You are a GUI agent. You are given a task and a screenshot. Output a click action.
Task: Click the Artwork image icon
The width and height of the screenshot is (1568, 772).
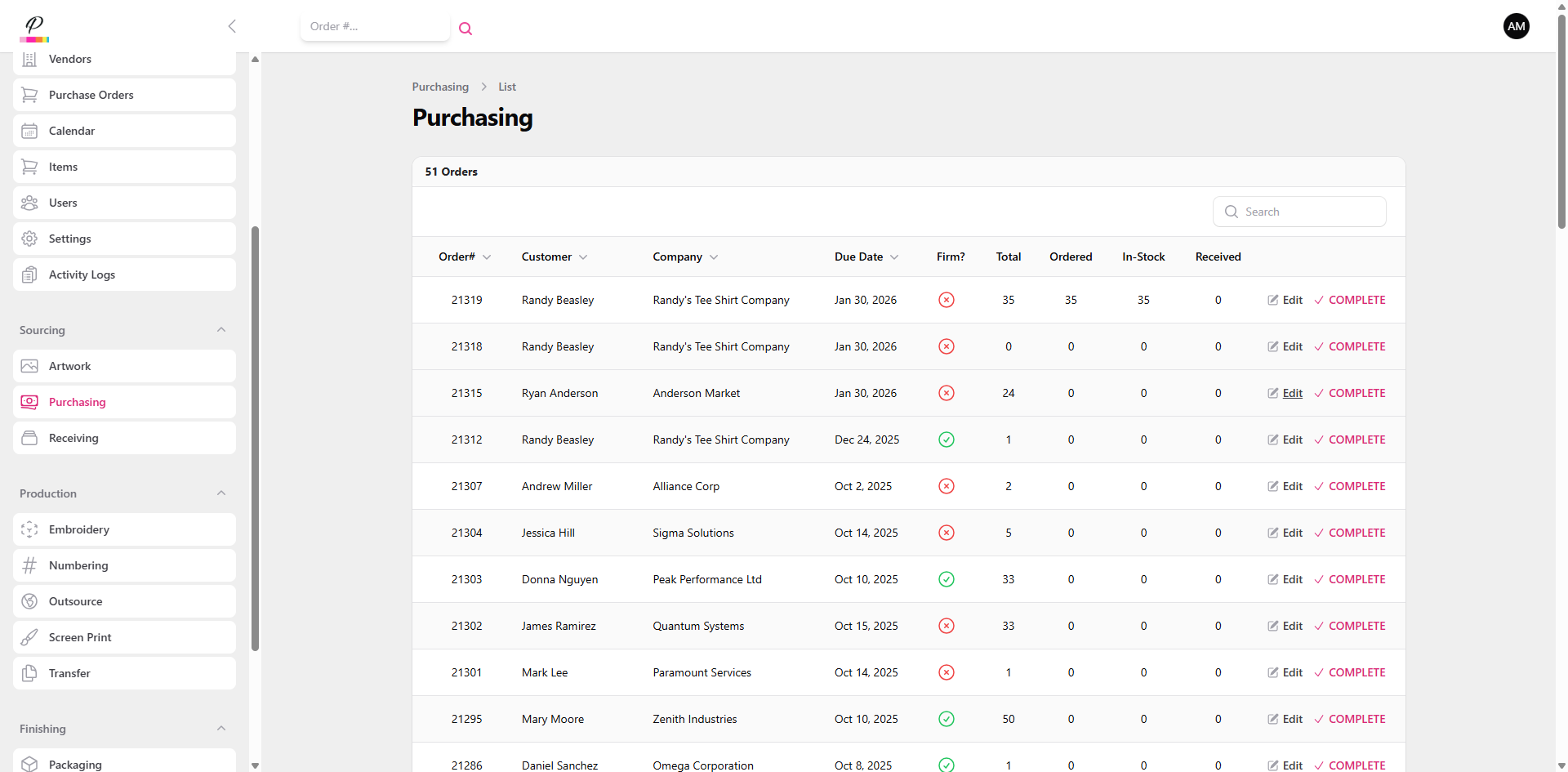[x=29, y=366]
